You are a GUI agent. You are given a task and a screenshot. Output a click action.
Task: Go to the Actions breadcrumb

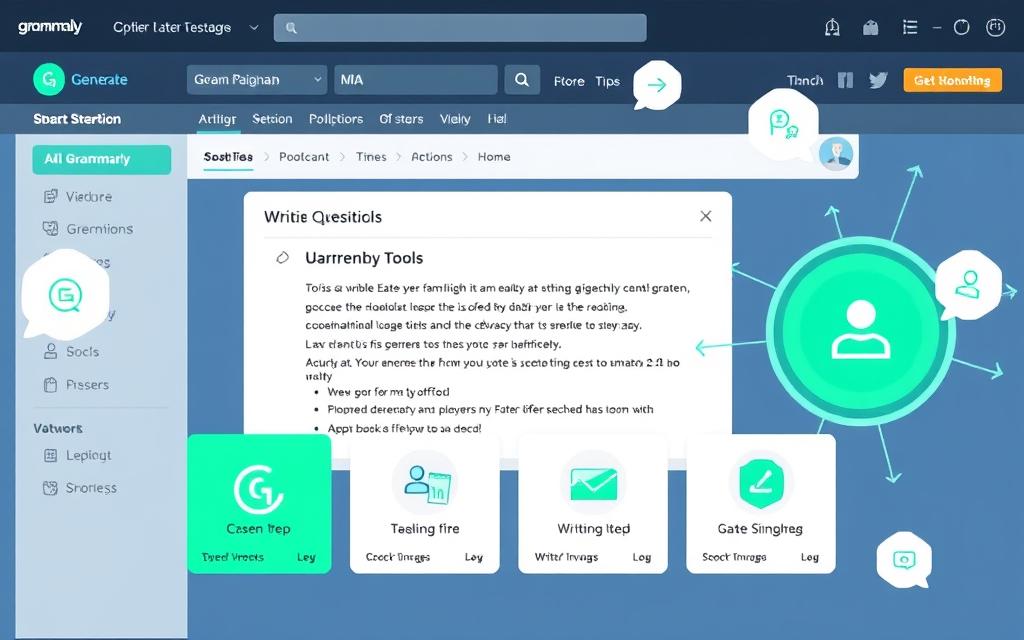pyautogui.click(x=432, y=157)
